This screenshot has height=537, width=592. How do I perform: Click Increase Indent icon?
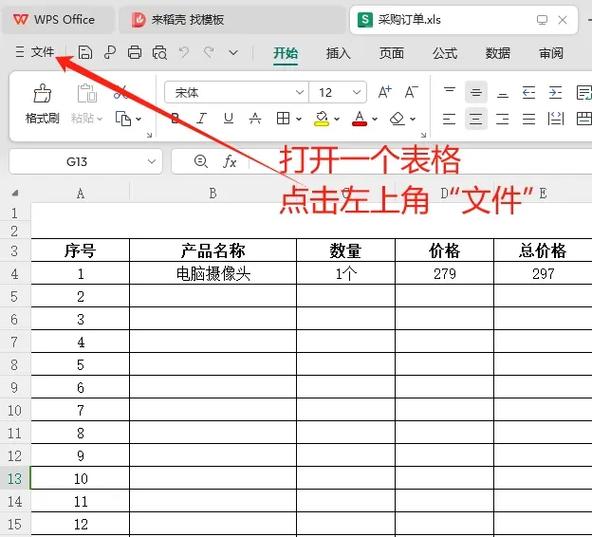tap(555, 92)
